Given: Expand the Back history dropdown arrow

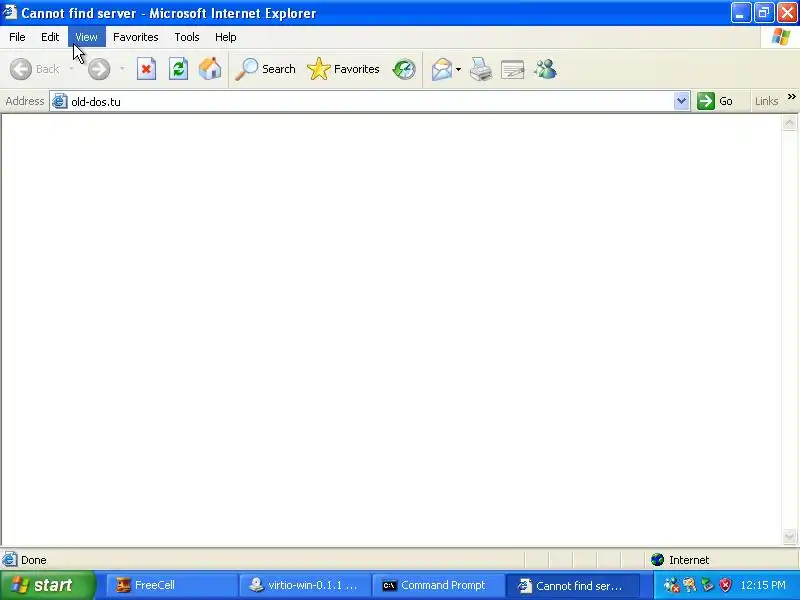Looking at the screenshot, I should [x=71, y=69].
